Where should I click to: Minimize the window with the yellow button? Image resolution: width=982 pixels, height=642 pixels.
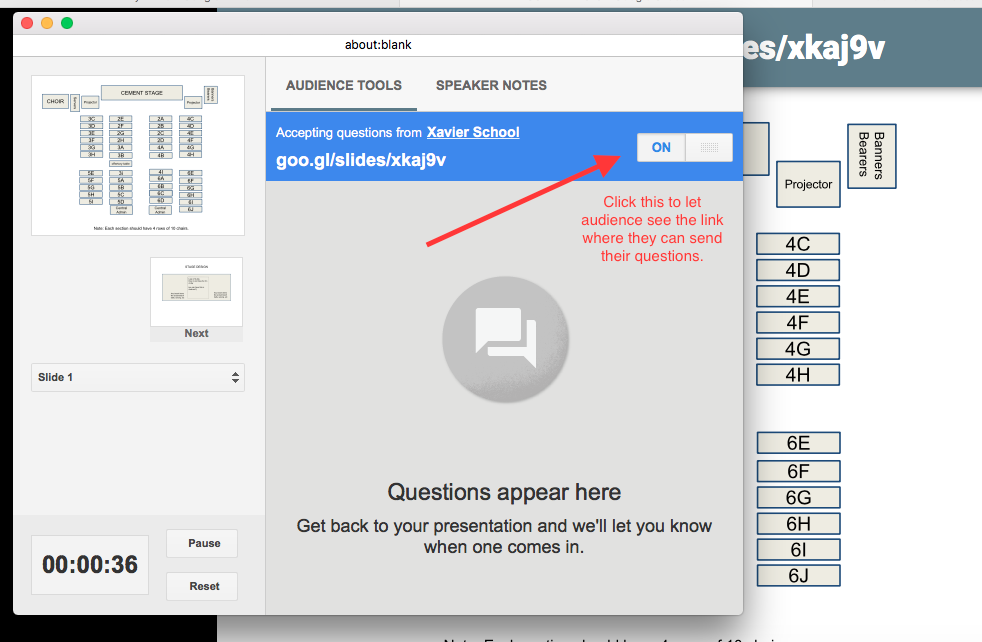(x=47, y=23)
